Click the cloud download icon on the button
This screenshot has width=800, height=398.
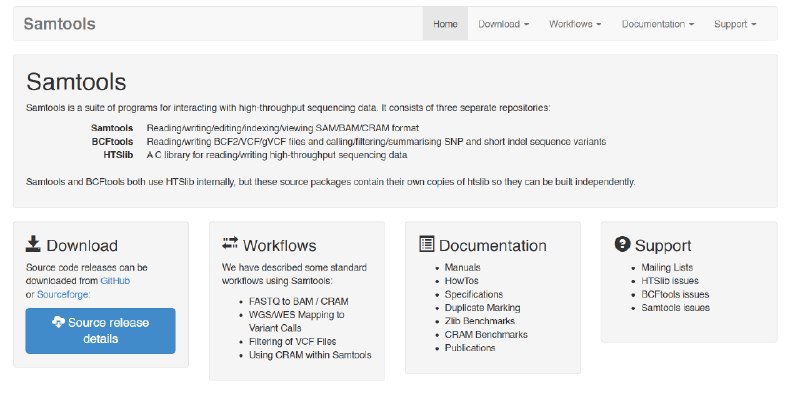coord(59,322)
